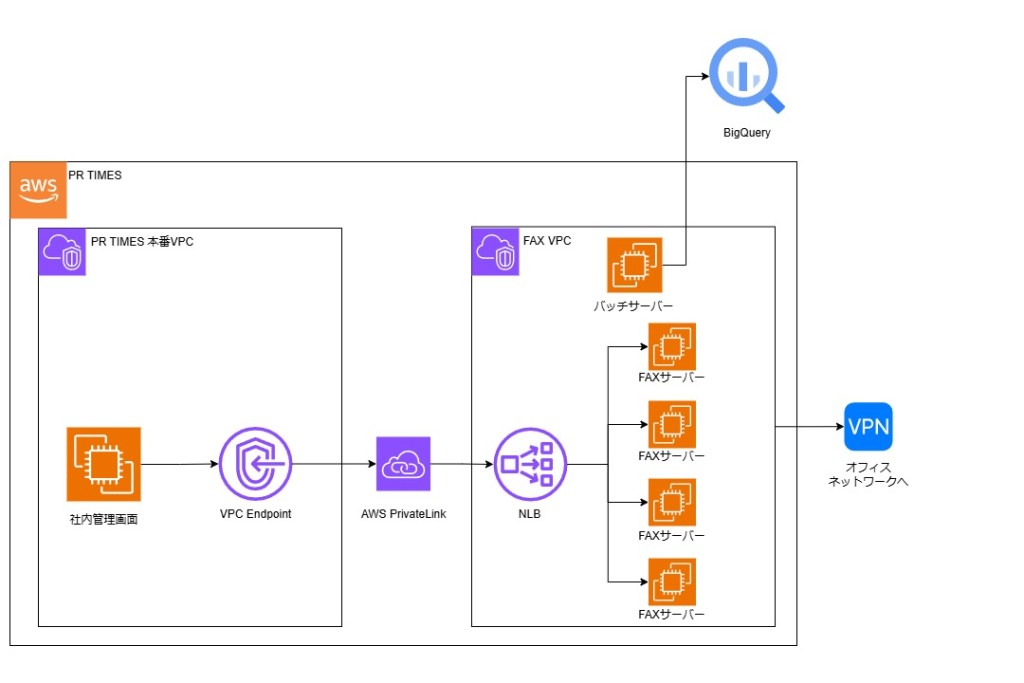
Task: Click the blue VPN icon
Action: [867, 427]
